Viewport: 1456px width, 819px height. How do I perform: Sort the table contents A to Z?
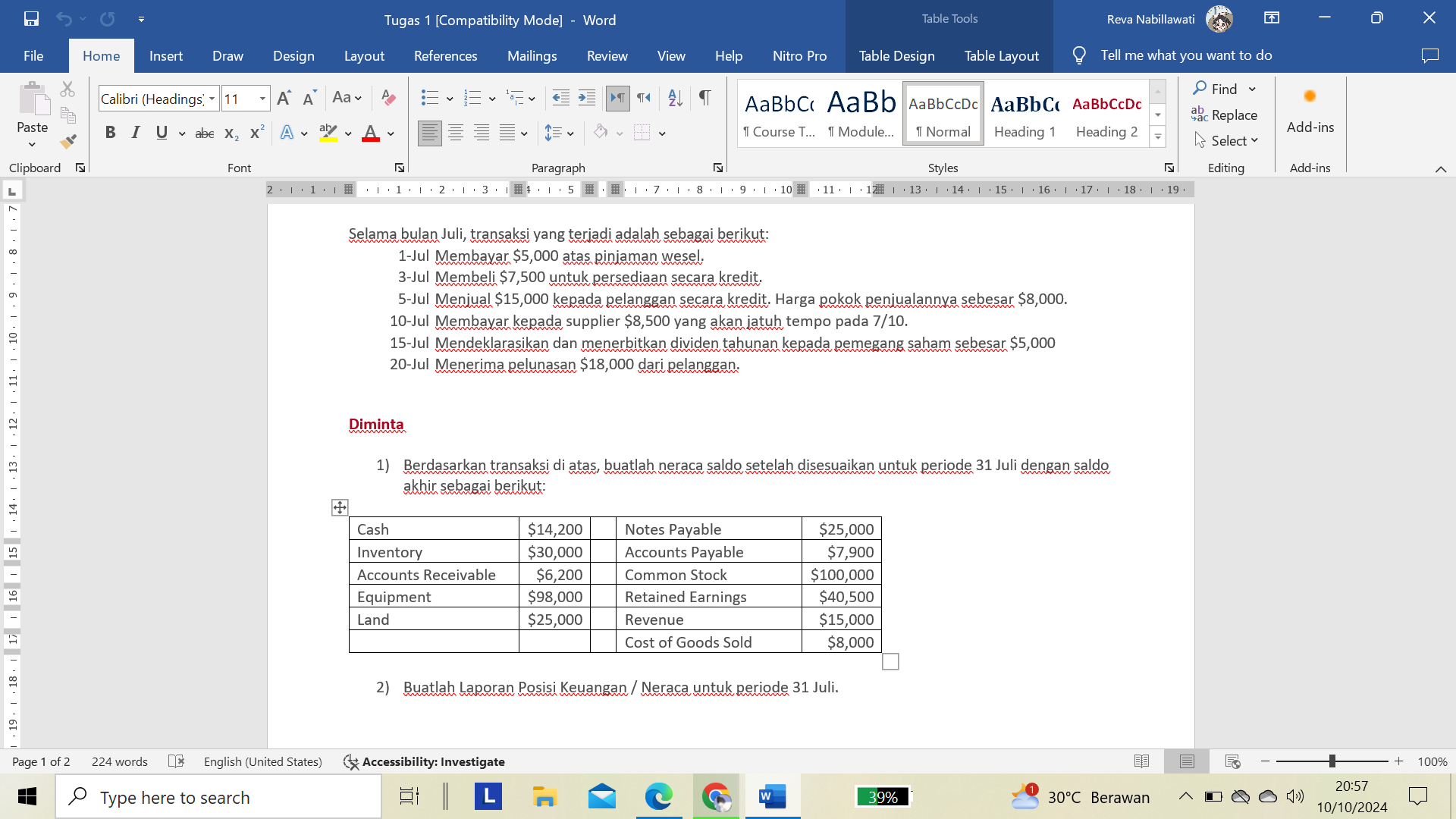point(675,99)
